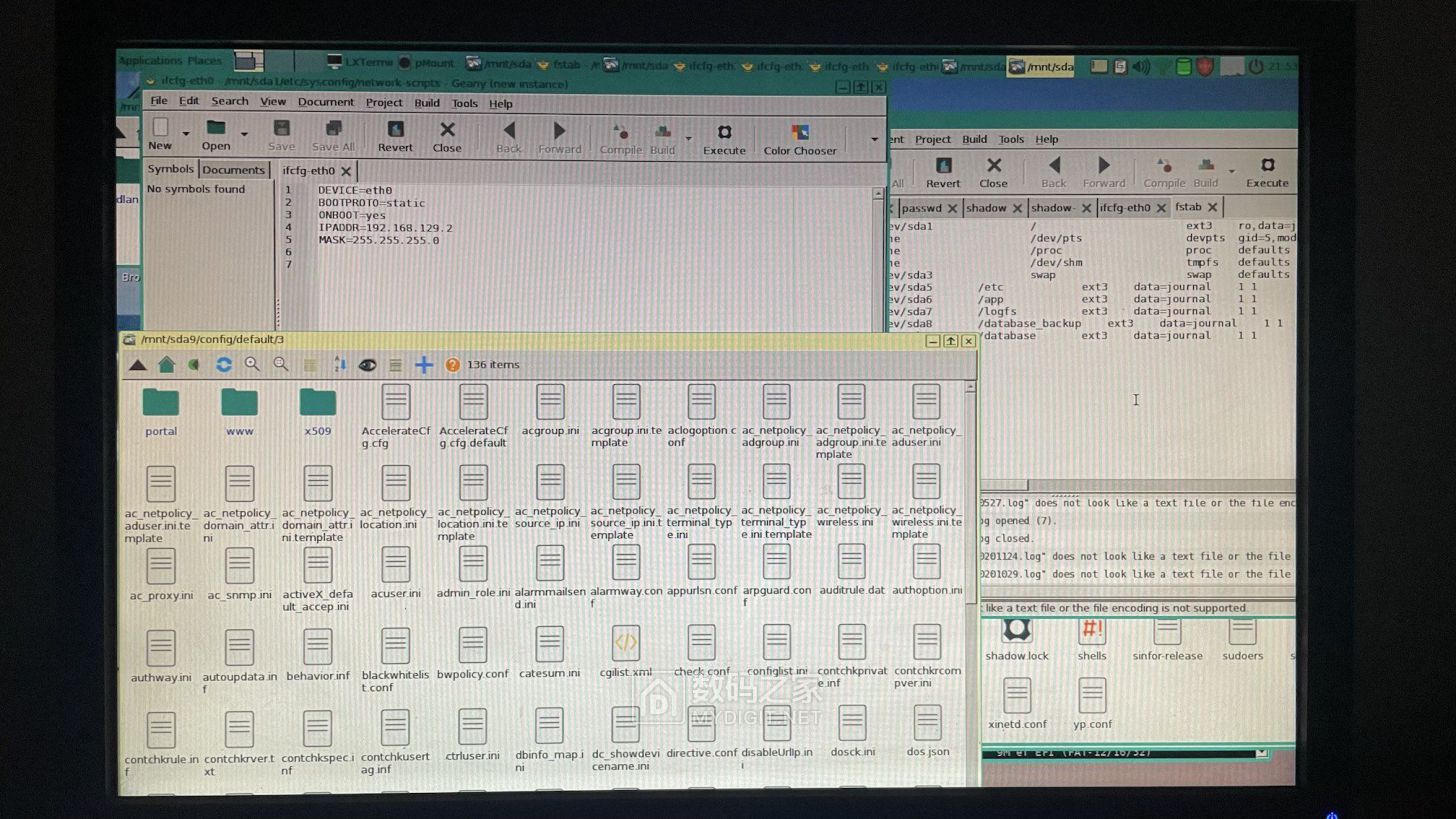Toggle hidden files eye icon
This screenshot has width=1456, height=819.
click(x=367, y=365)
